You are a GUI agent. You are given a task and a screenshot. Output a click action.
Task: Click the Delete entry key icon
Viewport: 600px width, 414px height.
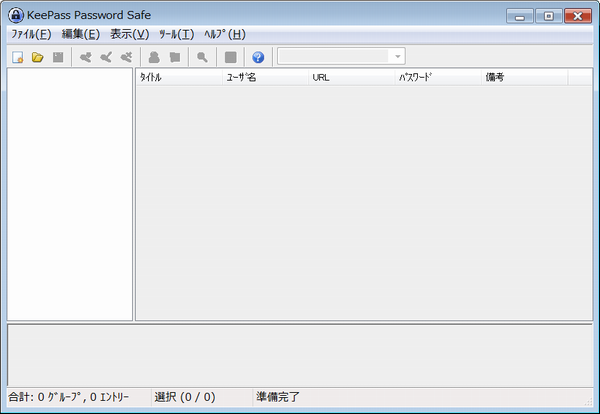[x=127, y=57]
